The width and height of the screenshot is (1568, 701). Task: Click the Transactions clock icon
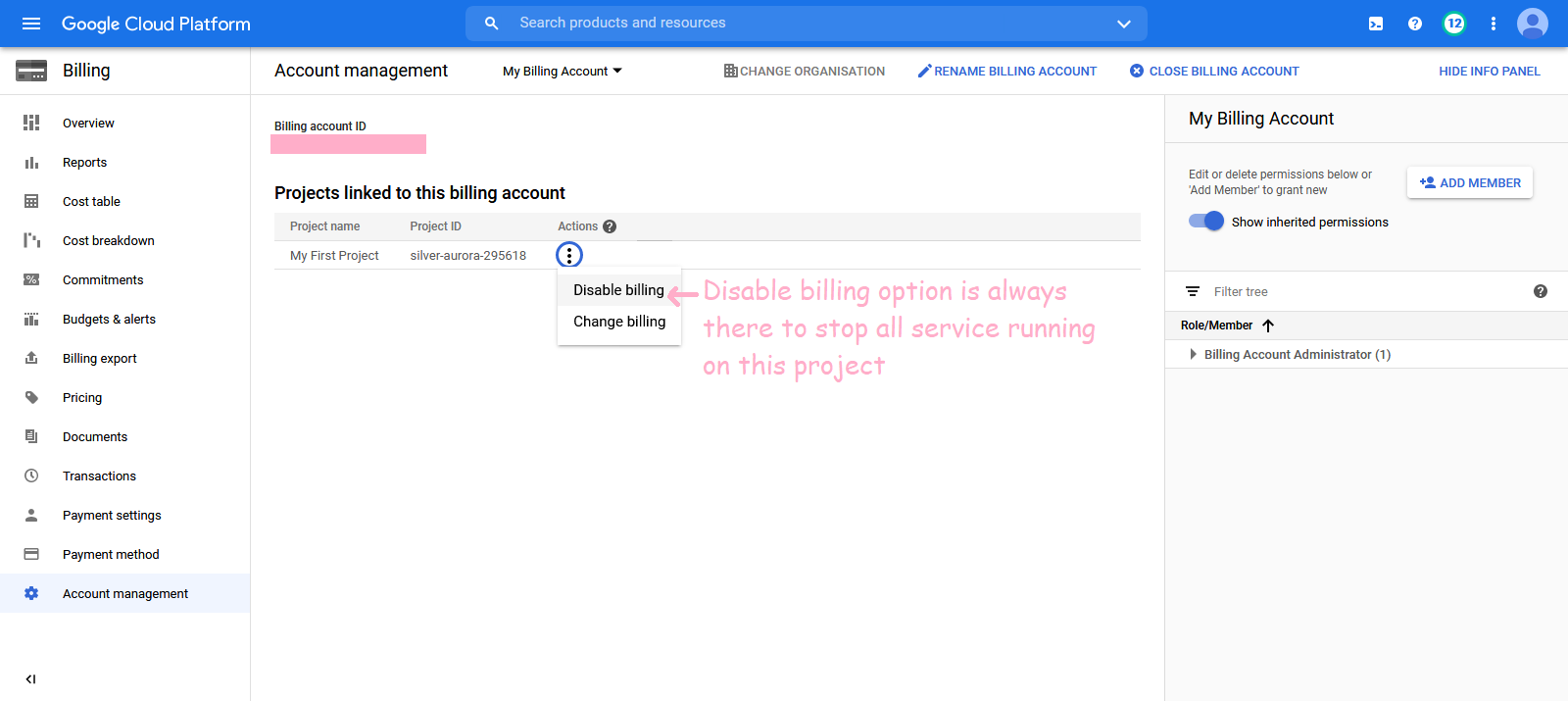coord(31,476)
